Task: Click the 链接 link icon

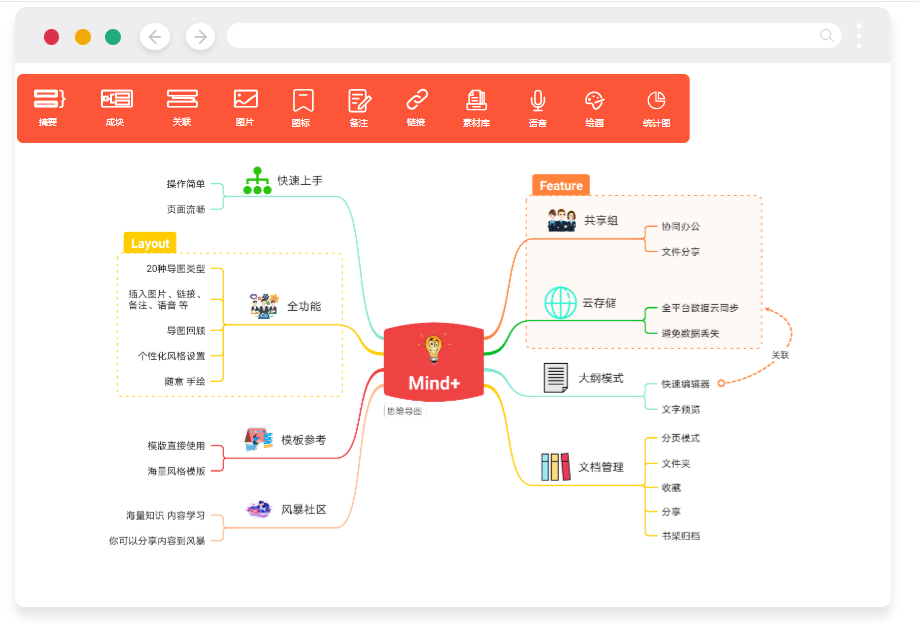Action: [417, 100]
